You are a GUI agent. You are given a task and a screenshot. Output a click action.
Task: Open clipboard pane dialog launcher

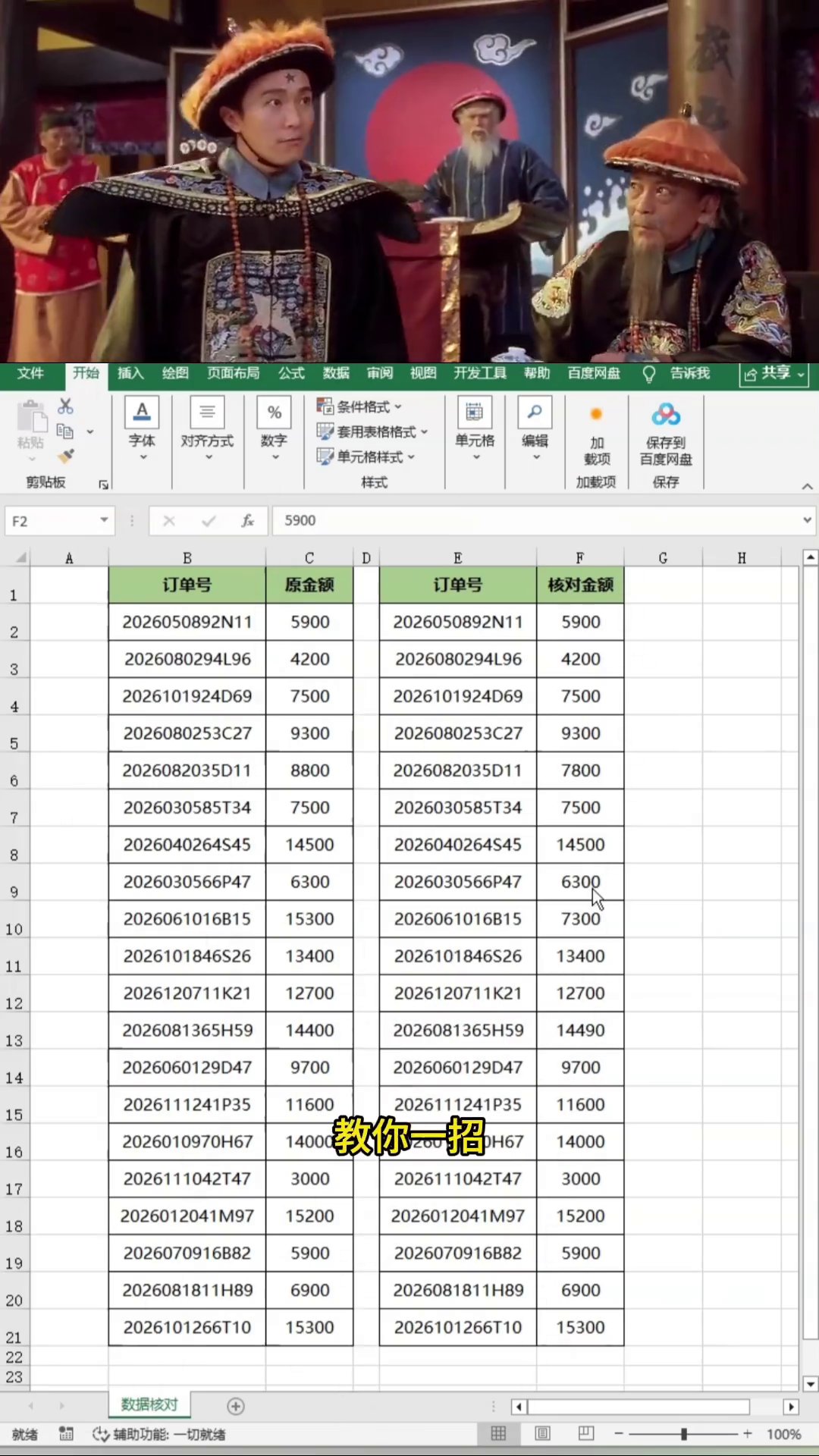103,484
